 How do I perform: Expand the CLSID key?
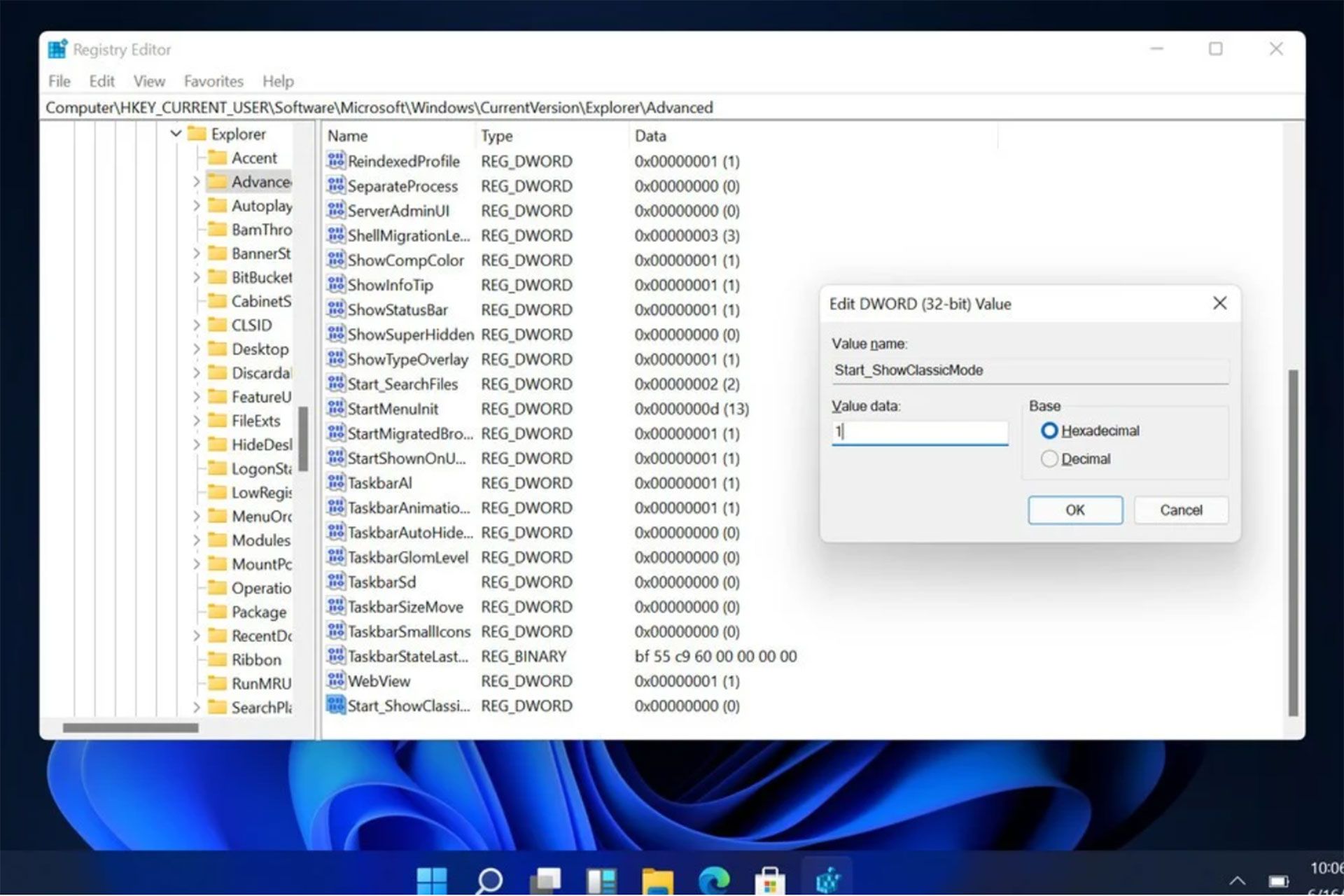196,325
